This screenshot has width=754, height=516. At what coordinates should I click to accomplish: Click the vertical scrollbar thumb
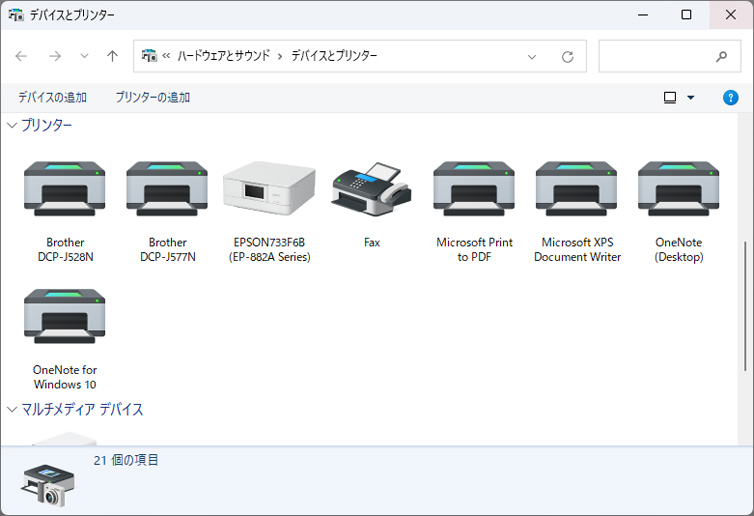point(745,306)
